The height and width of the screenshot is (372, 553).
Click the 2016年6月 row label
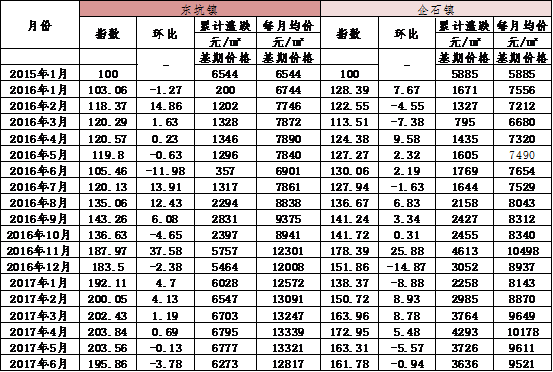click(x=39, y=171)
